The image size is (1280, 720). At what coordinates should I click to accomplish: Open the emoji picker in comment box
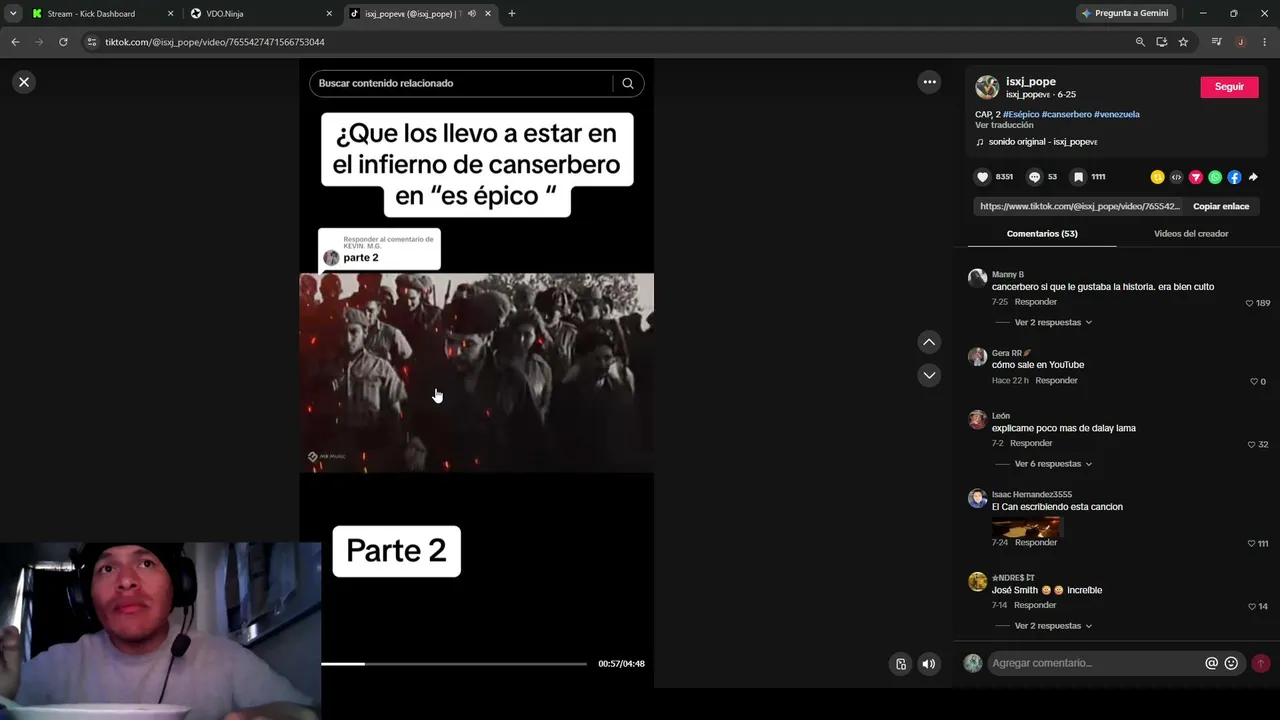click(x=1231, y=663)
